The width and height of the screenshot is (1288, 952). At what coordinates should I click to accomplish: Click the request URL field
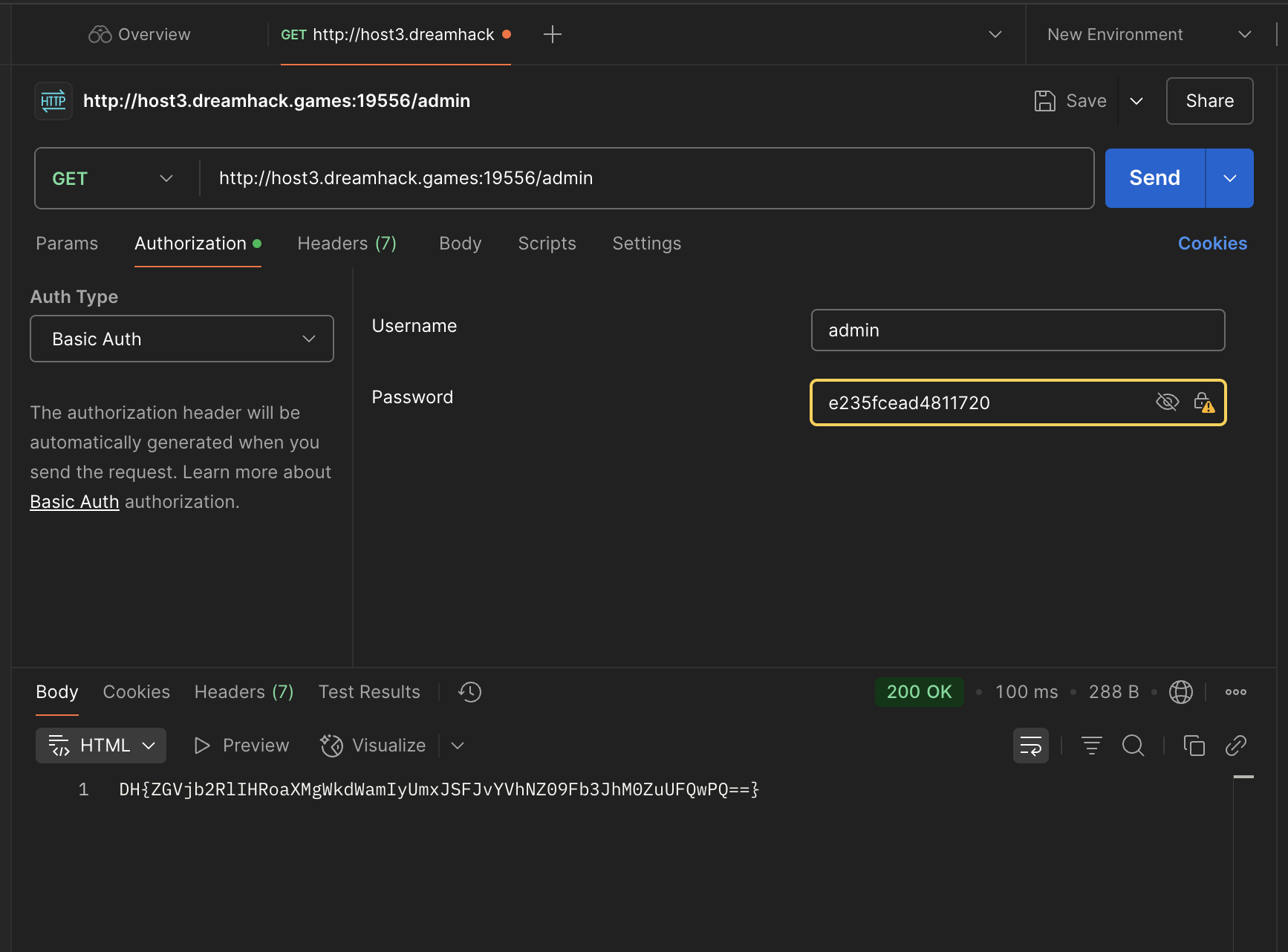pyautogui.click(x=646, y=178)
